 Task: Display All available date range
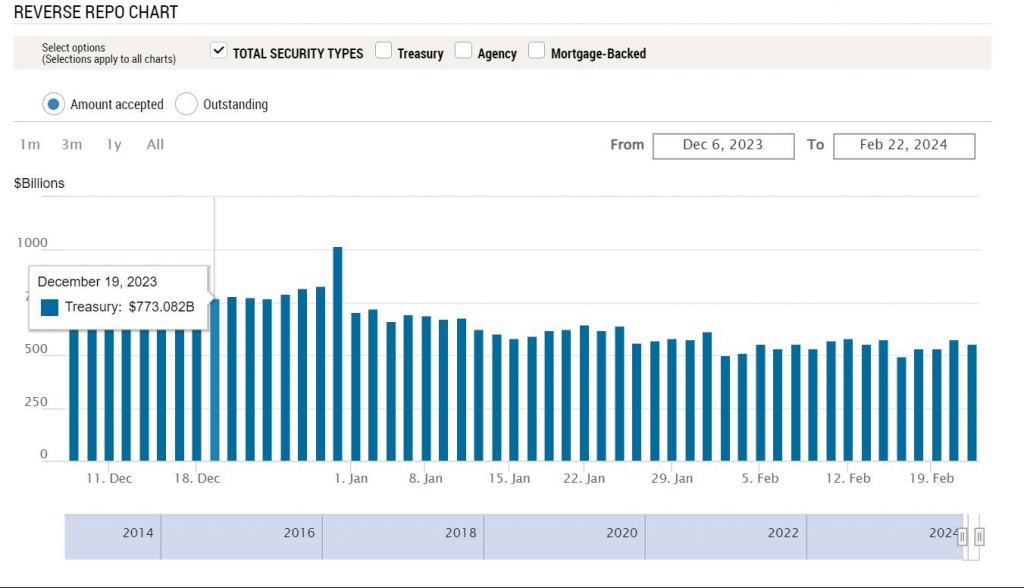click(x=155, y=145)
